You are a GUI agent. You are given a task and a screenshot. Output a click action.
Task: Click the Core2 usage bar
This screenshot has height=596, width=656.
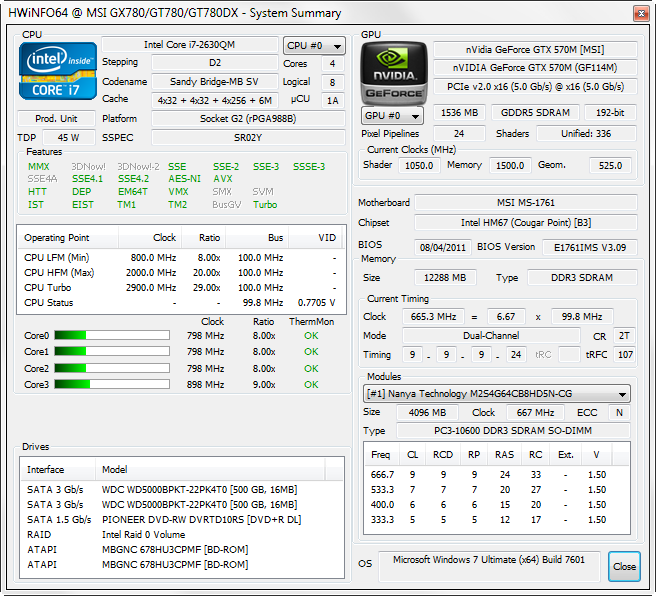[x=112, y=368]
